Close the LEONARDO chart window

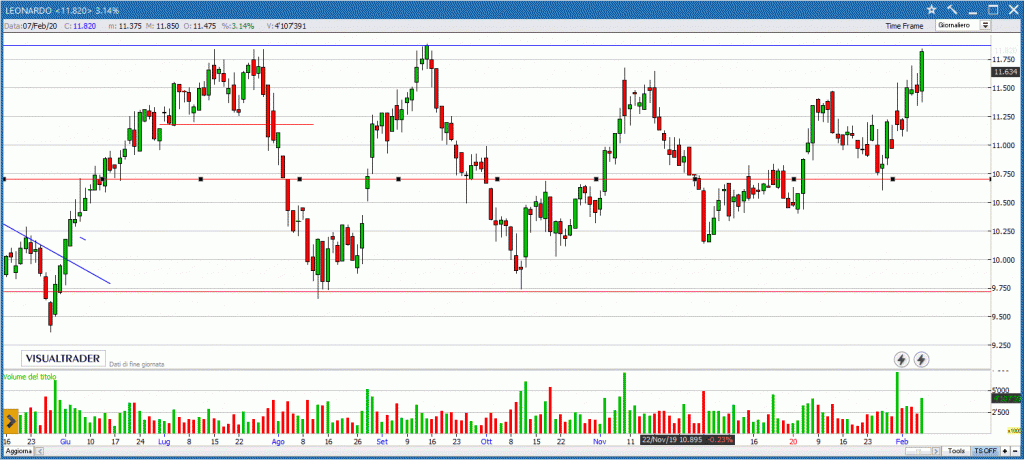click(1013, 9)
